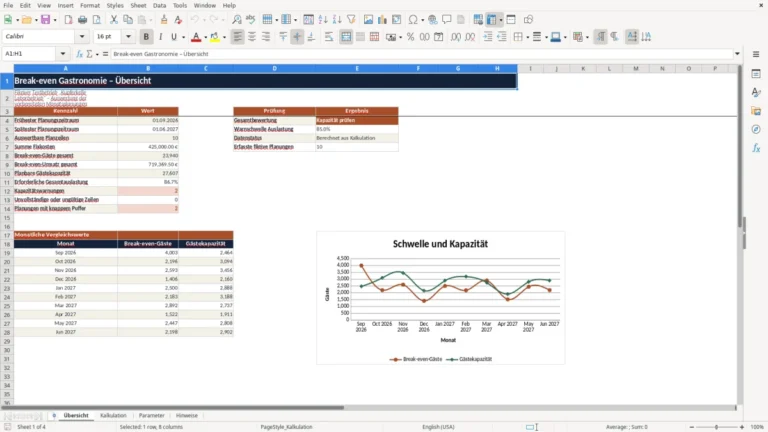This screenshot has width=768, height=432.
Task: Toggle Wrap Text
Action: [x=329, y=37]
